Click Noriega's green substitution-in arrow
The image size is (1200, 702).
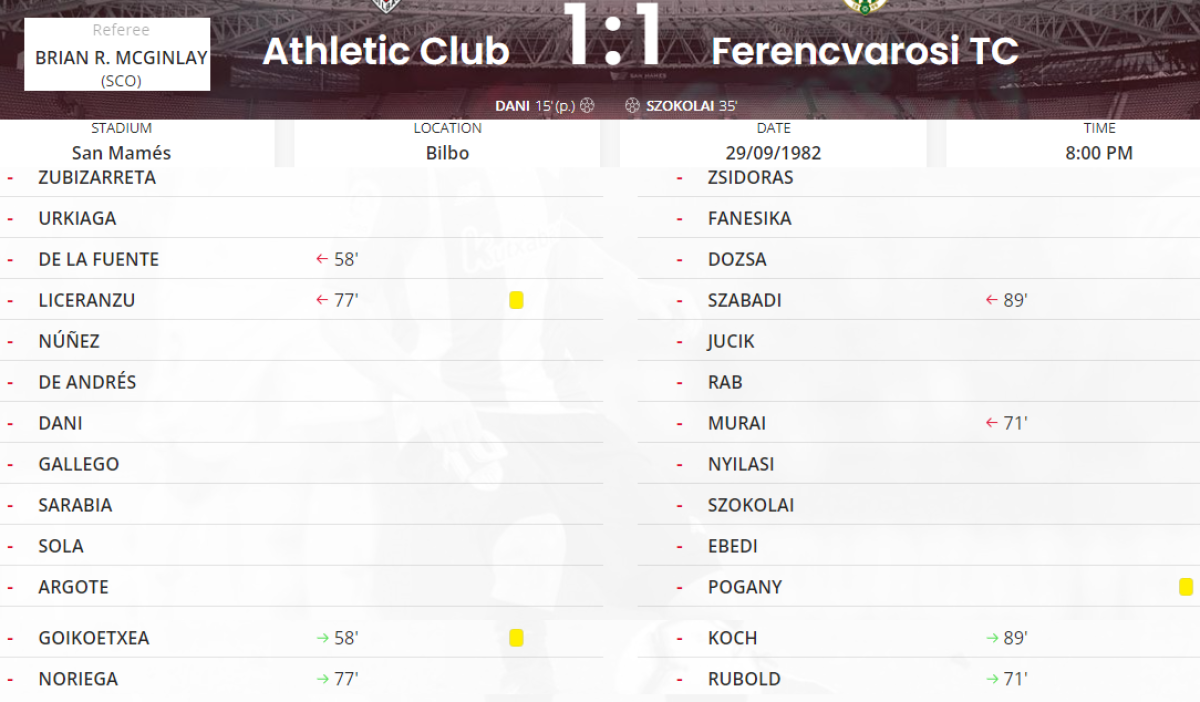tap(322, 679)
